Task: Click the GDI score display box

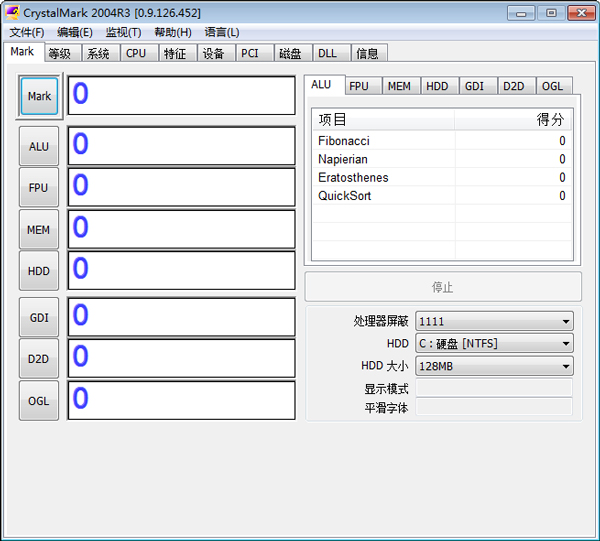Action: click(x=181, y=317)
